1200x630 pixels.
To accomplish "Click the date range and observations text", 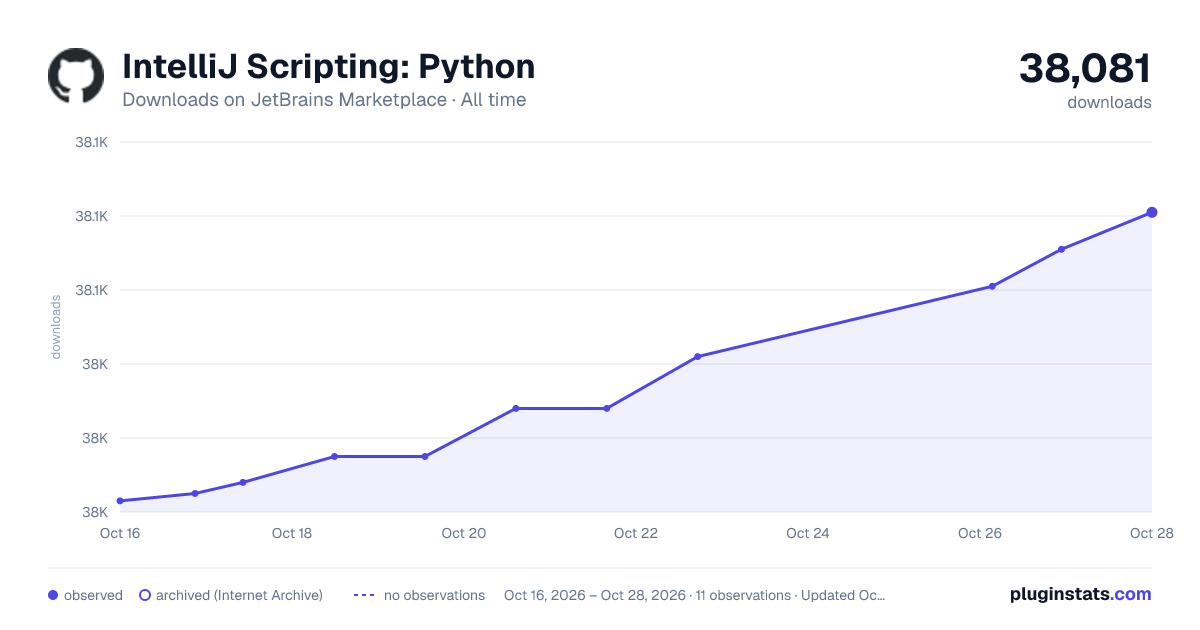I will [x=694, y=595].
